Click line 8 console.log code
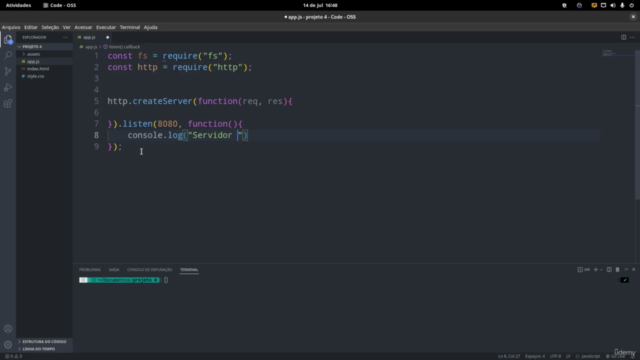 click(x=188, y=135)
